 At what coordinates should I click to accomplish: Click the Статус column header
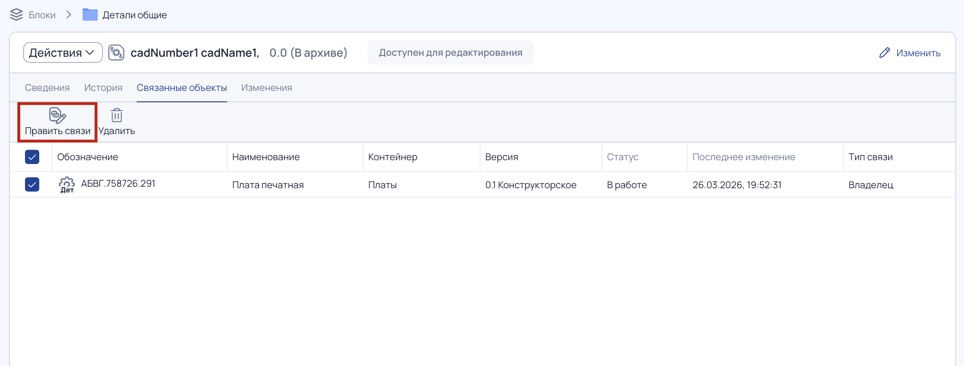pos(623,157)
